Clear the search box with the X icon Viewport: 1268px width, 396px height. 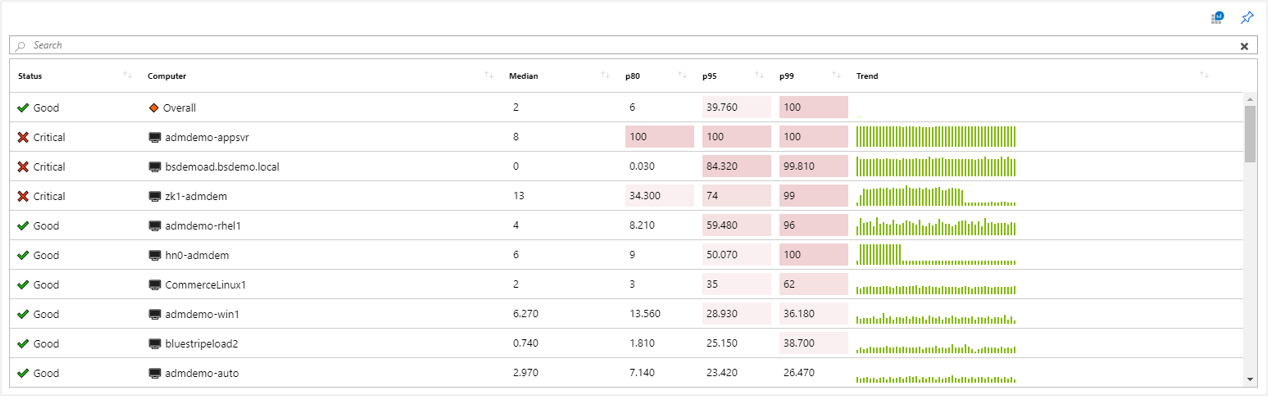(1244, 46)
